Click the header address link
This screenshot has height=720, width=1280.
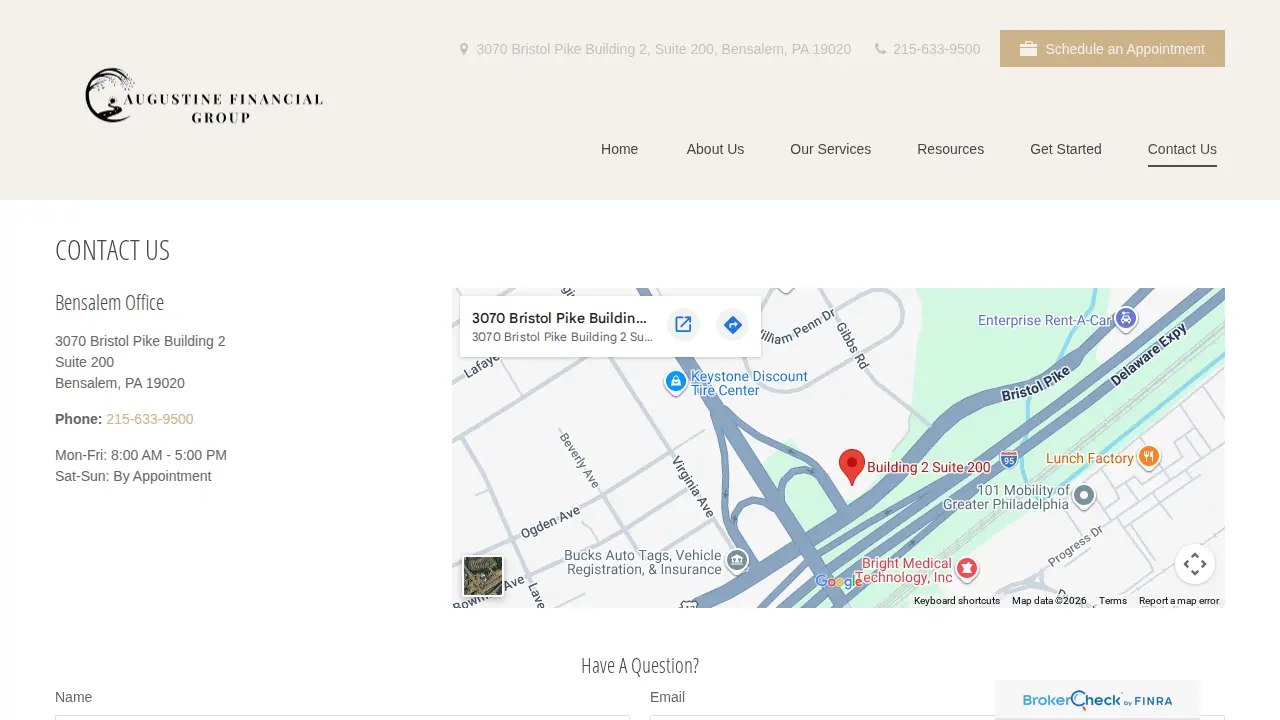(655, 49)
